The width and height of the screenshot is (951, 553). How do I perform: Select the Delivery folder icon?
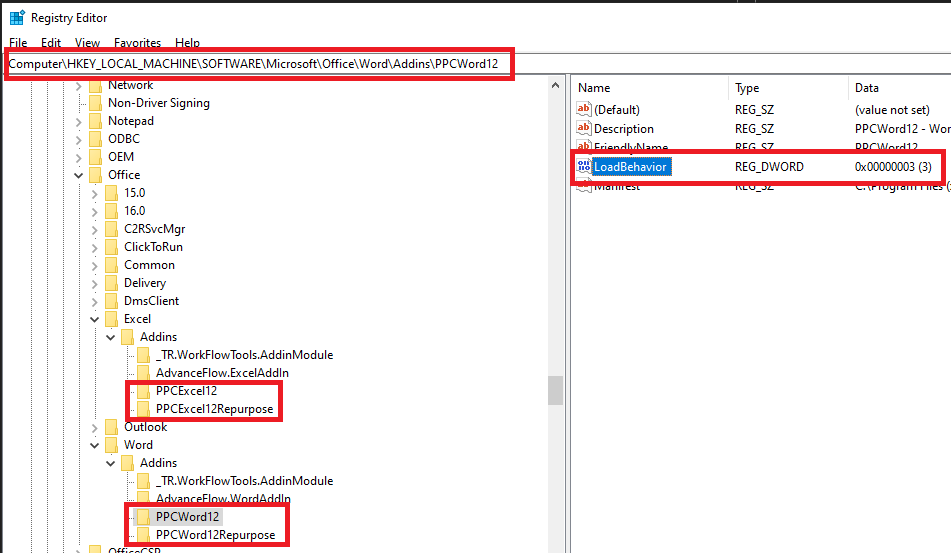click(x=112, y=283)
